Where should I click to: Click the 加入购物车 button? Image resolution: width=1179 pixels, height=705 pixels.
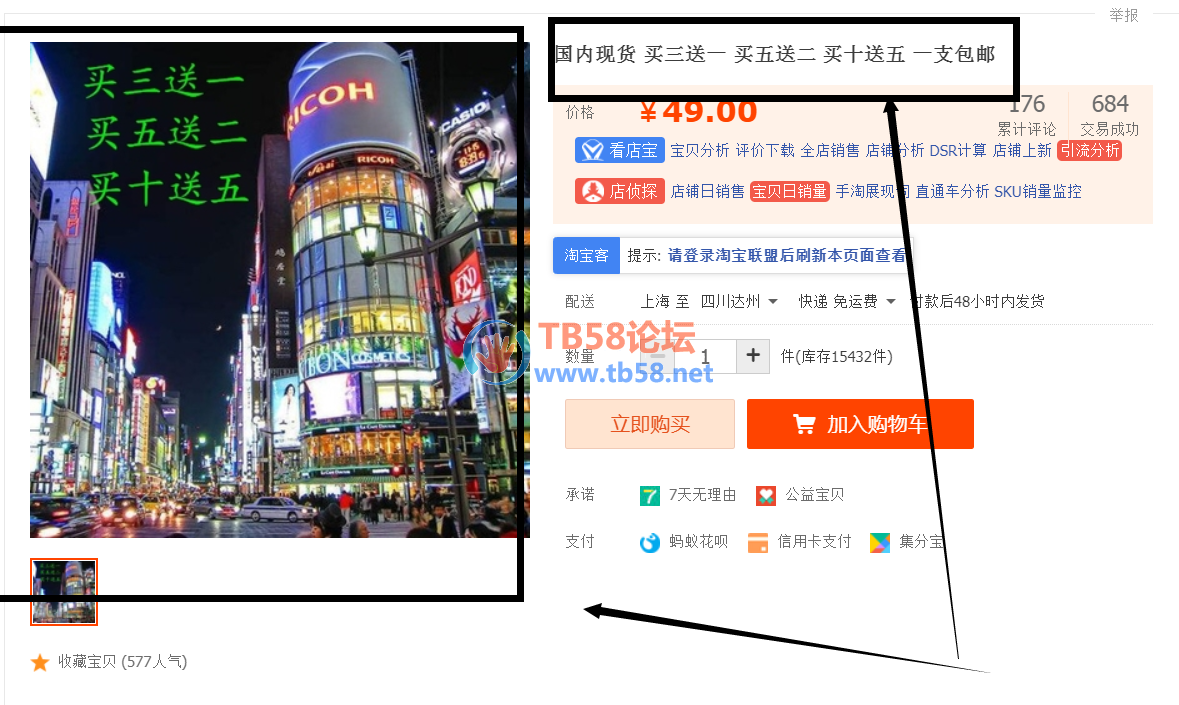click(860, 424)
